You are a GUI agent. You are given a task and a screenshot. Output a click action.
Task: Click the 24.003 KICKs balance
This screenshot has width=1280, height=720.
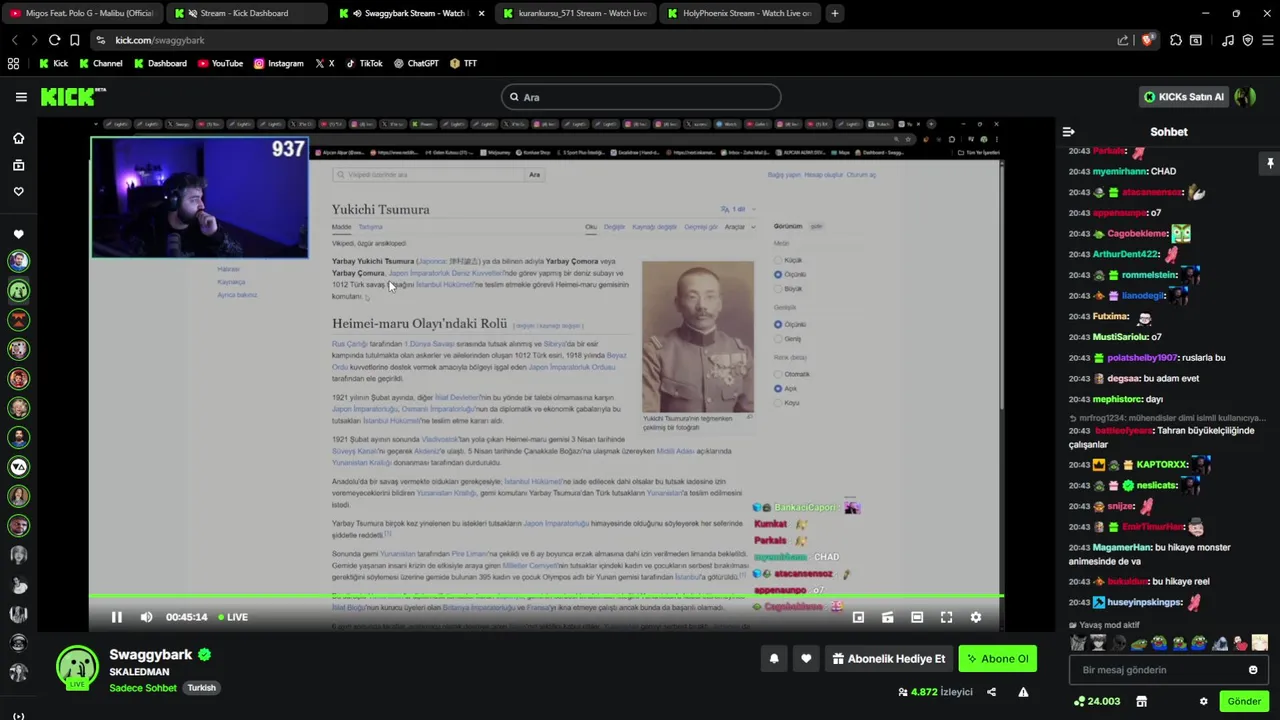pyautogui.click(x=1097, y=702)
